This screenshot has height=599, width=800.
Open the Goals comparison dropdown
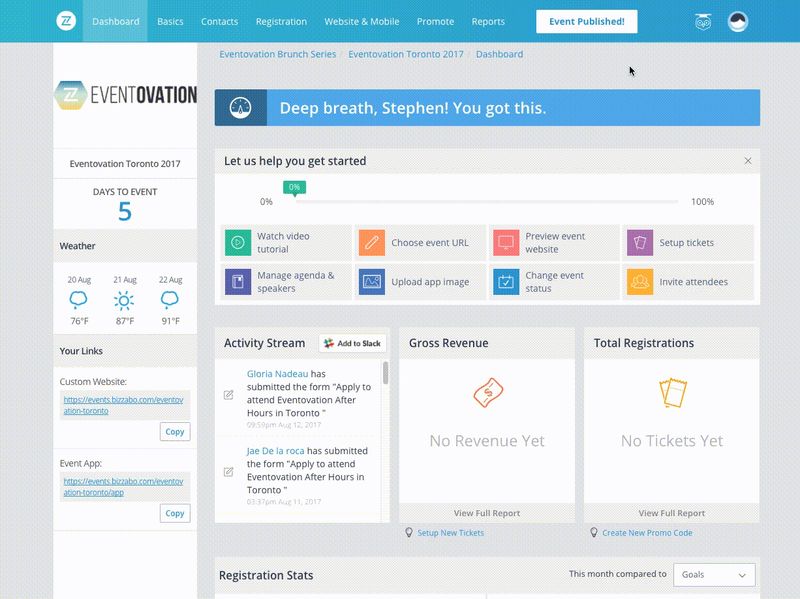[714, 574]
